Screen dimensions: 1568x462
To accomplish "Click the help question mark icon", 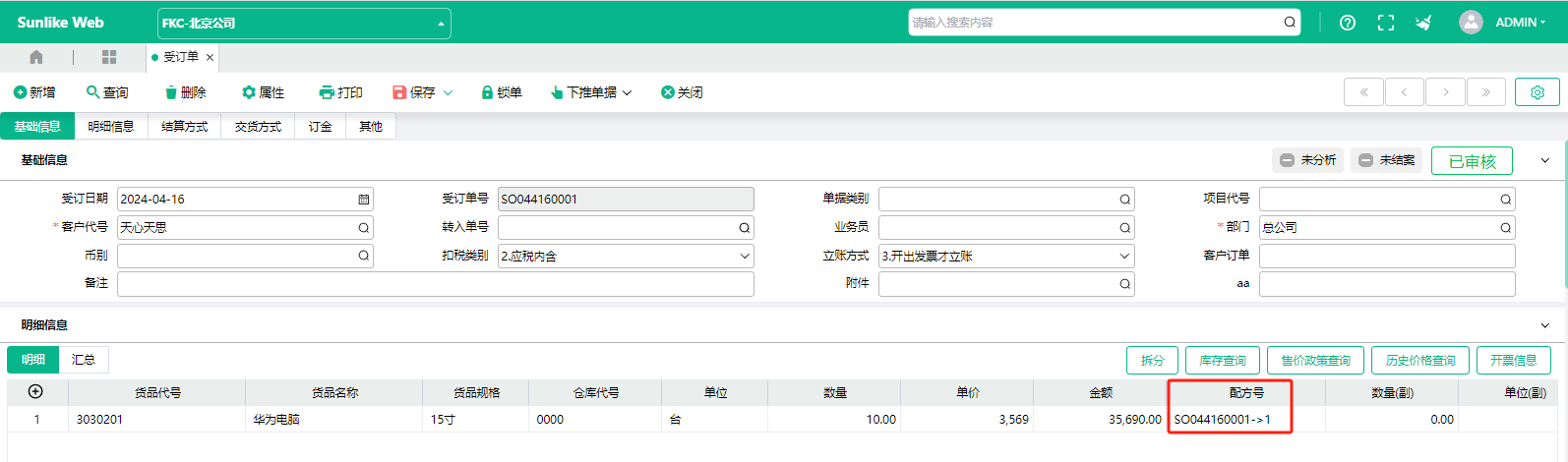I will click(x=1348, y=23).
